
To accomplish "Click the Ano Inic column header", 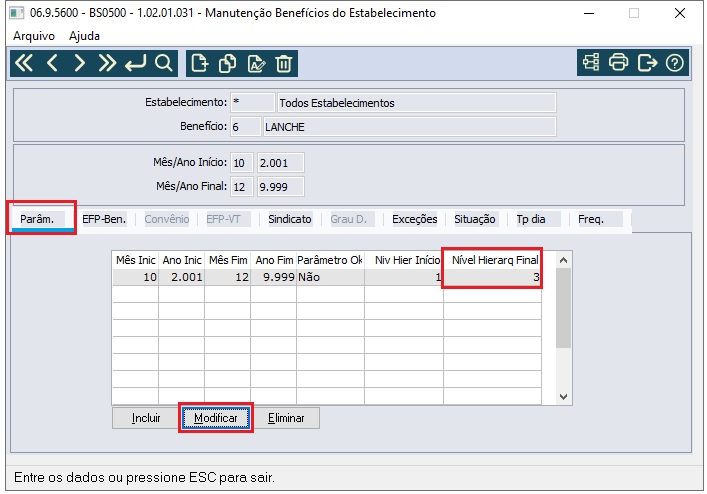I will pyautogui.click(x=182, y=260).
